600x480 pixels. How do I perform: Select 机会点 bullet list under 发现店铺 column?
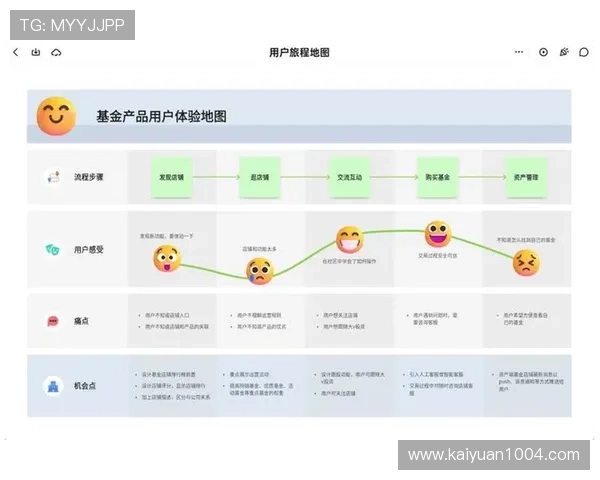click(x=173, y=386)
